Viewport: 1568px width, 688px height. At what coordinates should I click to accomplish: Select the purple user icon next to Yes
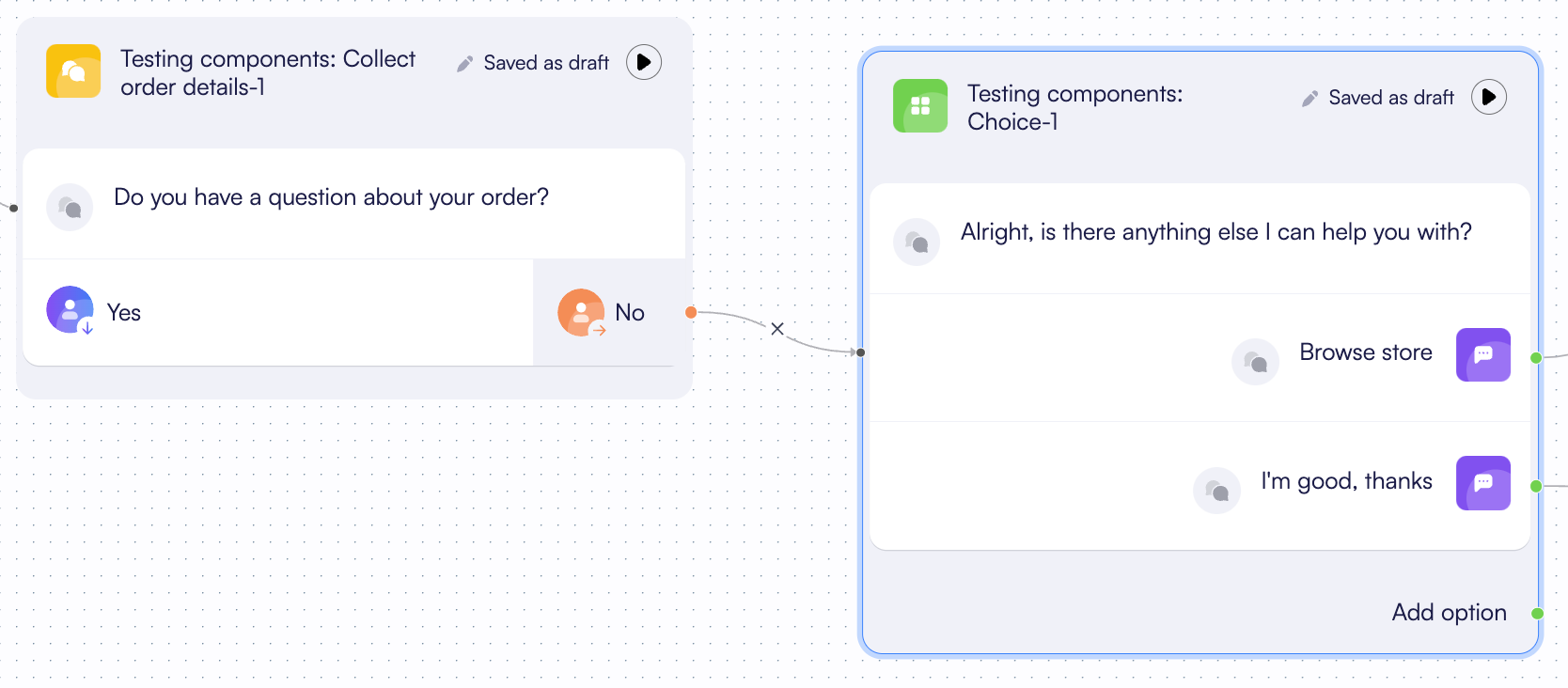[x=70, y=309]
